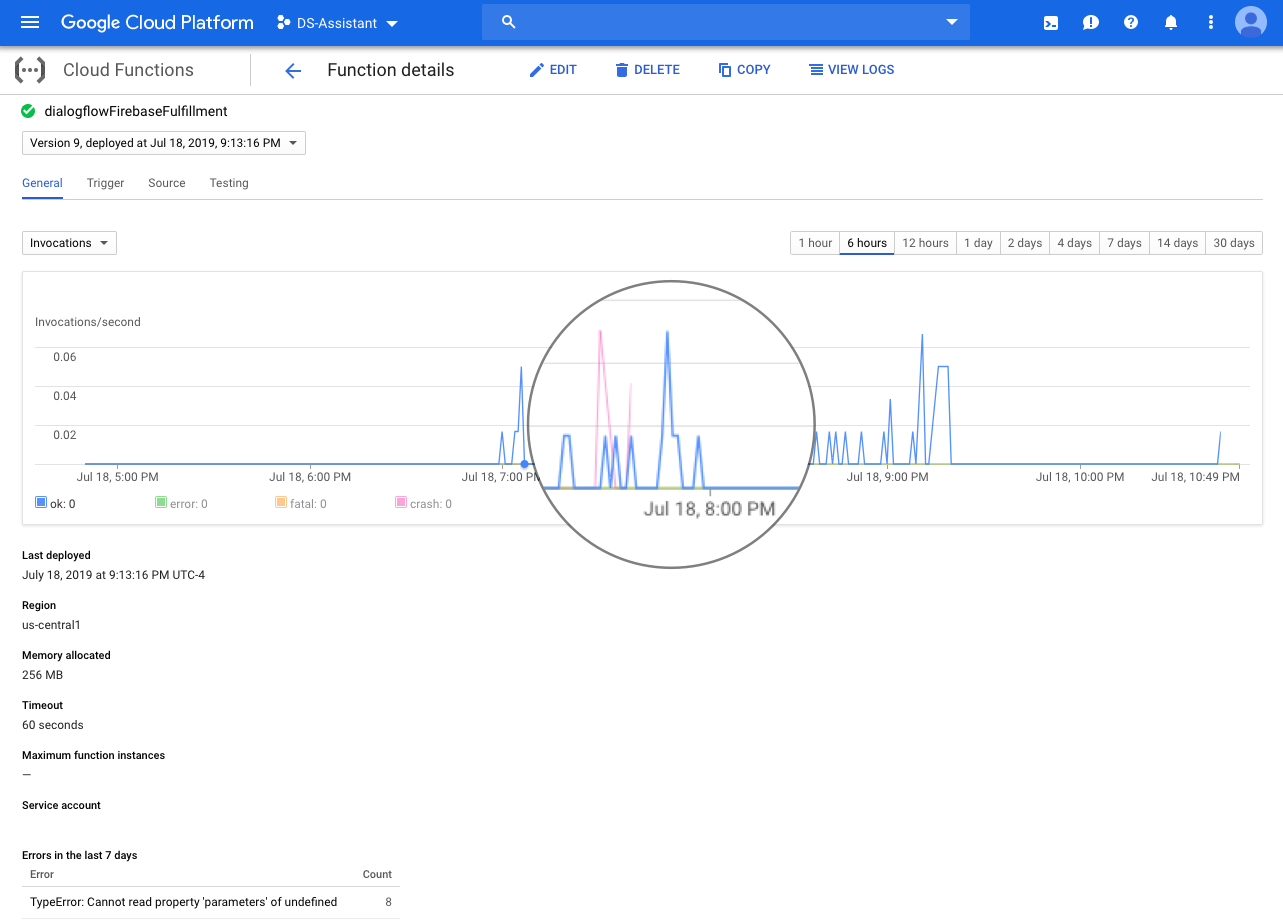Select the 12 hours time range
The image size is (1283, 923).
925,243
